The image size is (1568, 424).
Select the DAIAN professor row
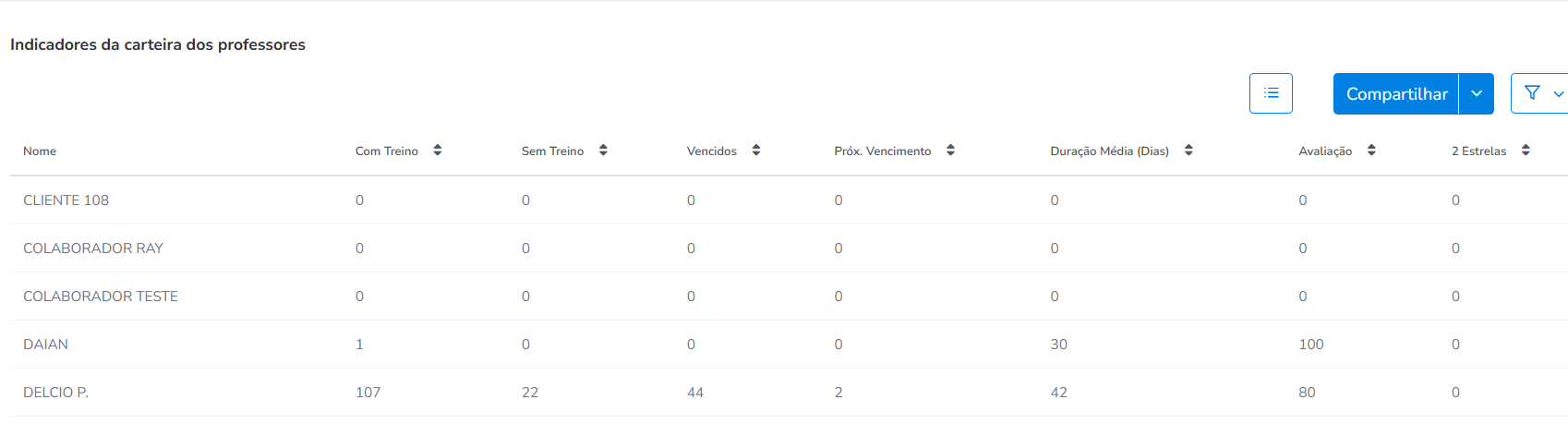(x=789, y=345)
